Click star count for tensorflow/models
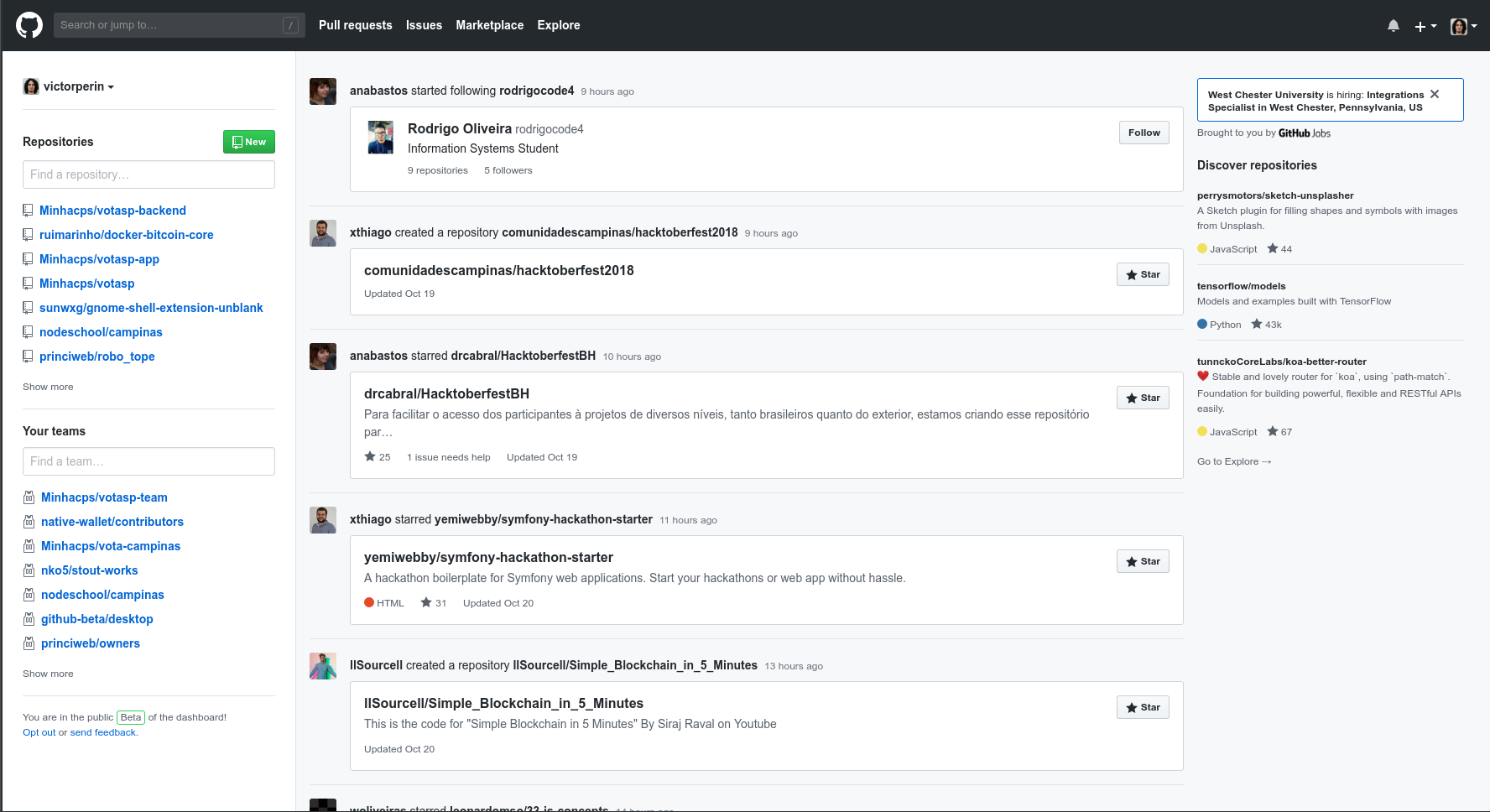Image resolution: width=1490 pixels, height=812 pixels. tap(1266, 325)
